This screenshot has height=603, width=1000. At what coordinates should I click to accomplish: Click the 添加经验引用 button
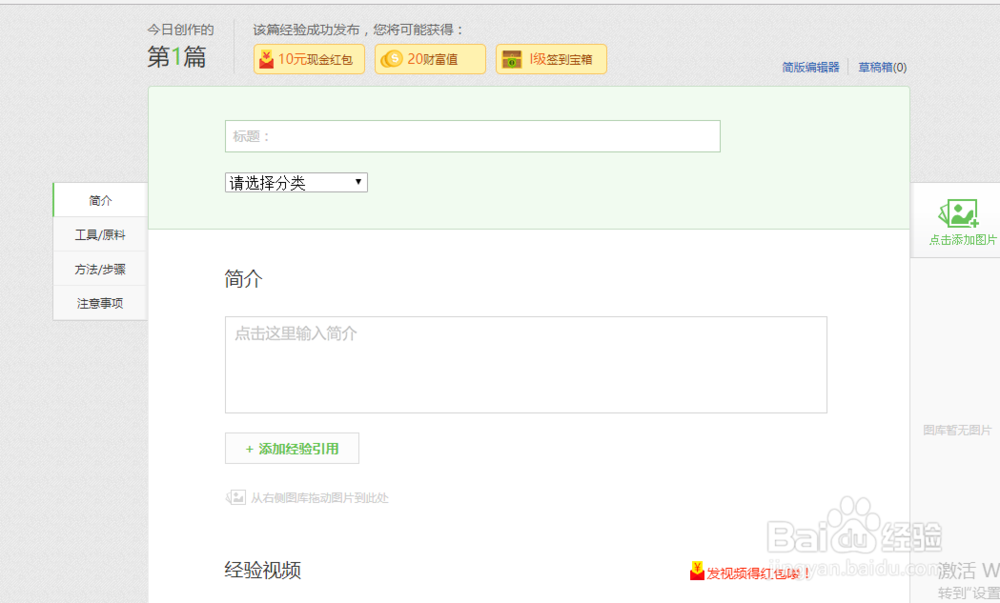tap(291, 448)
